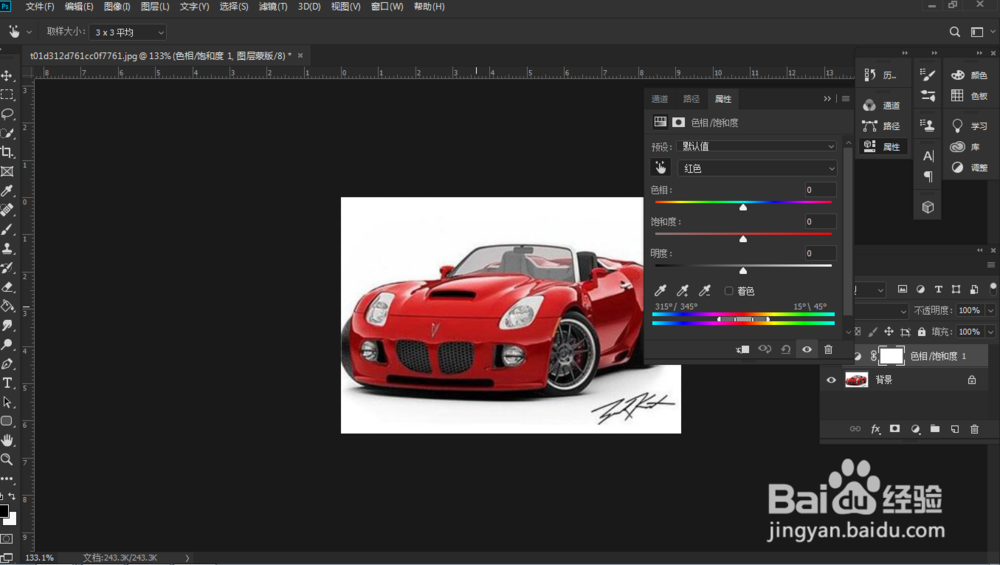Image resolution: width=1000 pixels, height=565 pixels.
Task: Select the Rectangle shape tool
Action: 7,421
